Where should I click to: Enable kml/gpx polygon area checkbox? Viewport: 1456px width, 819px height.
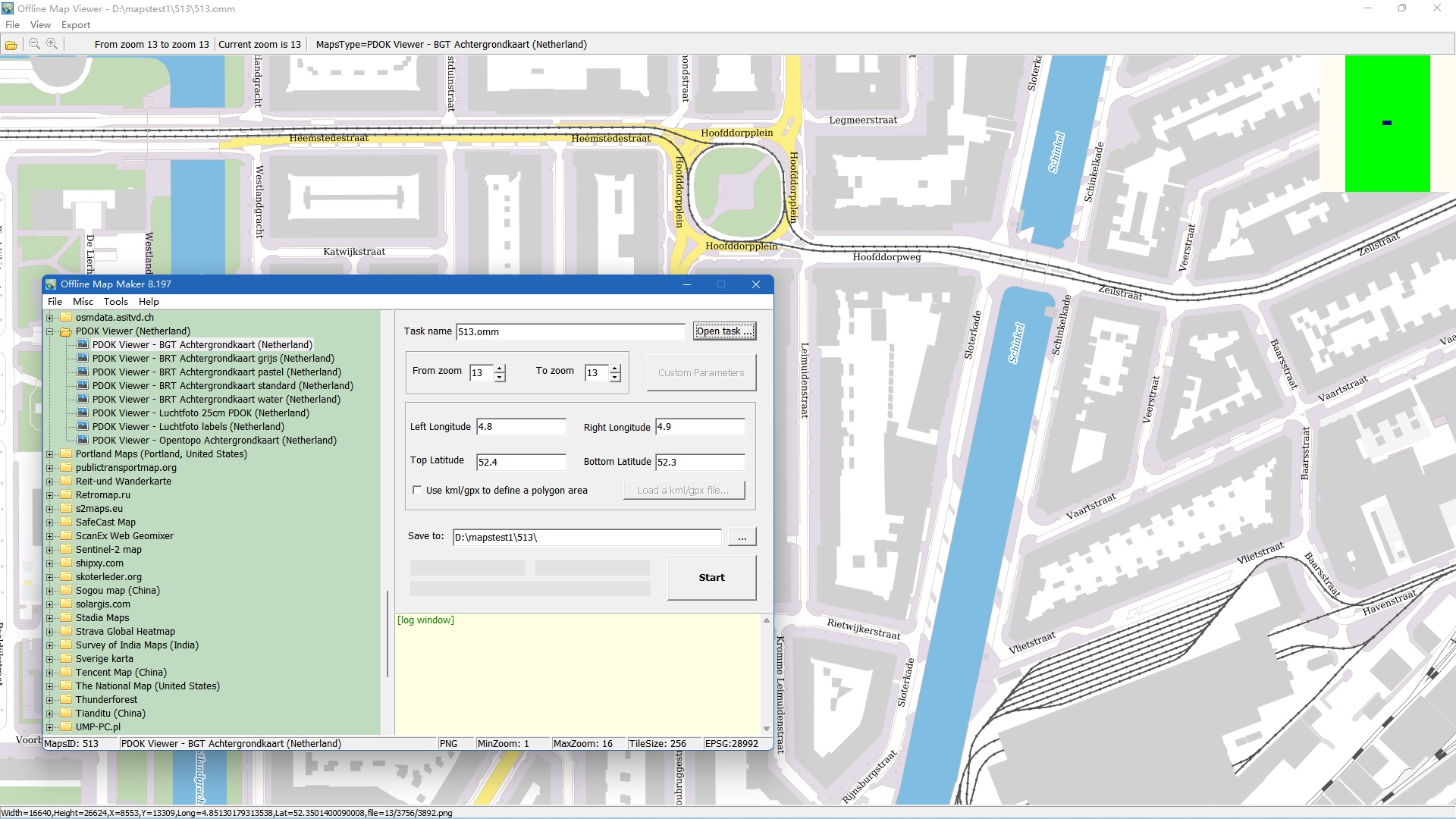click(x=417, y=491)
